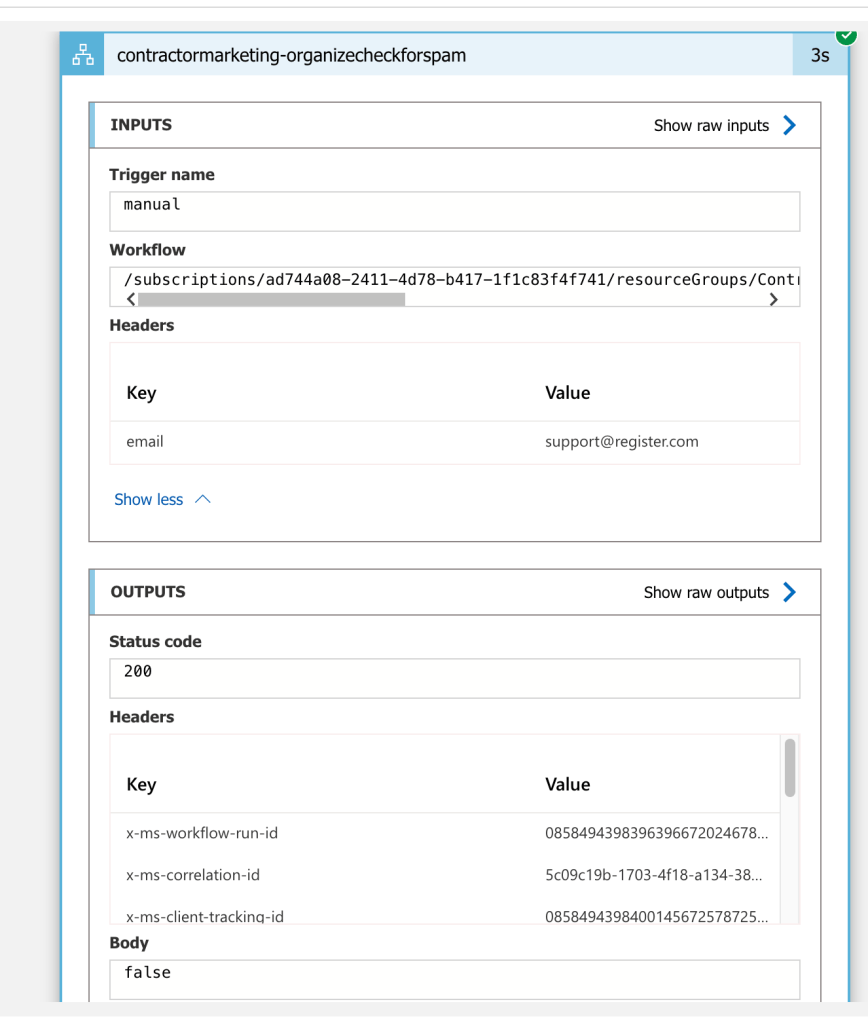Click the up caret beside Show less
The width and height of the screenshot is (868, 1023).
click(x=203, y=500)
